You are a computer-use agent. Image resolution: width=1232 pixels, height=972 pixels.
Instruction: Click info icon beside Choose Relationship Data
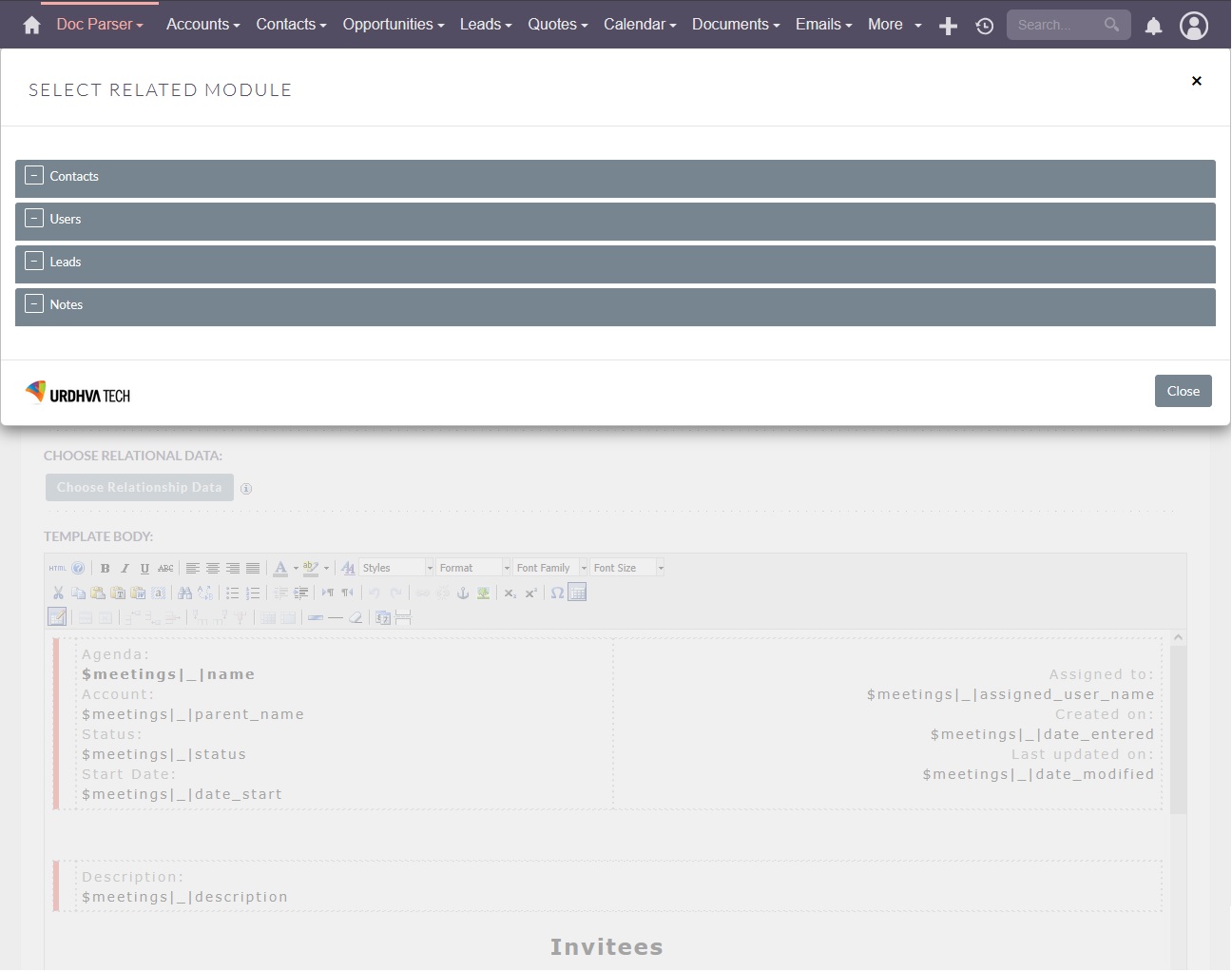point(246,489)
